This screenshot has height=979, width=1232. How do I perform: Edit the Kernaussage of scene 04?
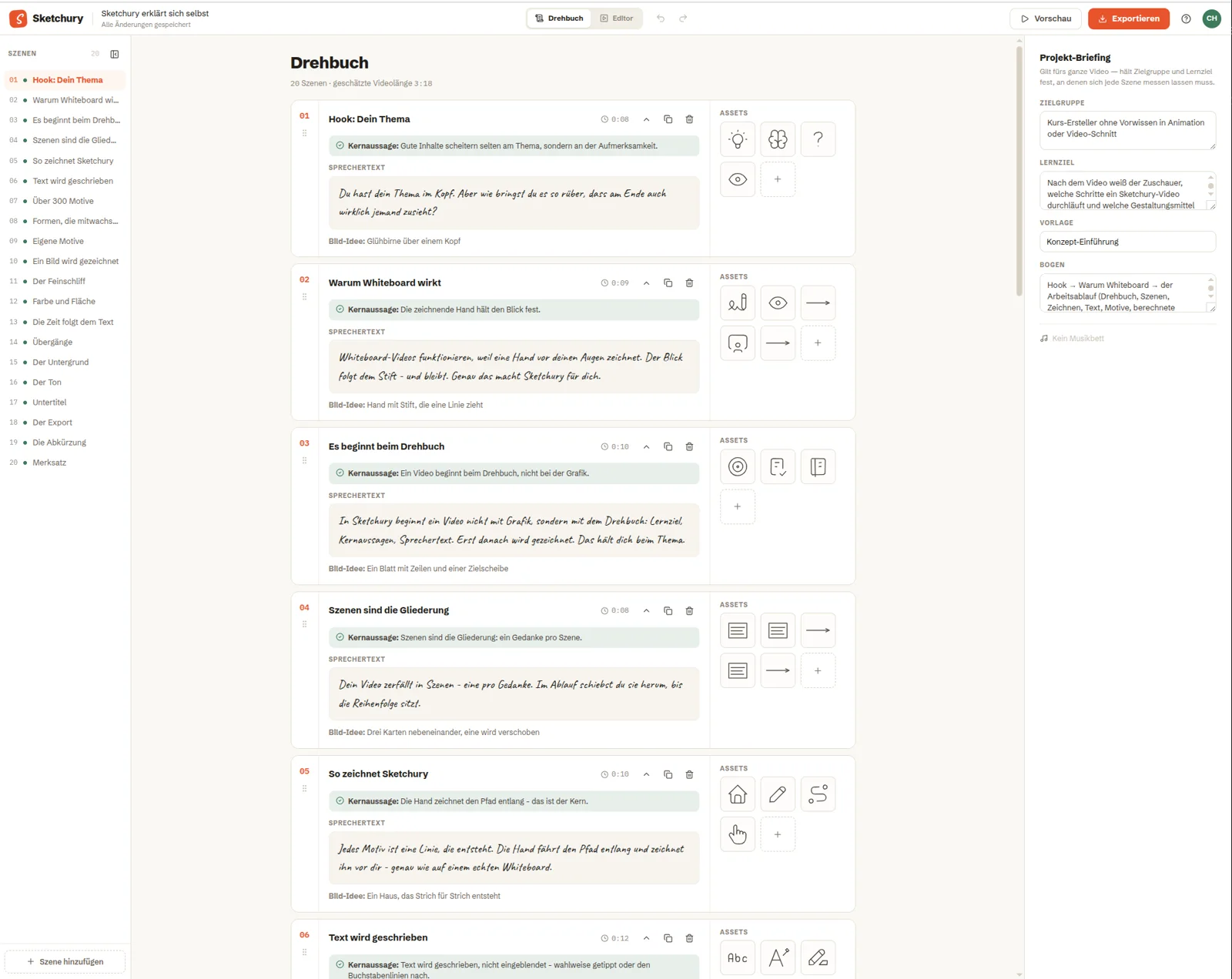click(514, 637)
